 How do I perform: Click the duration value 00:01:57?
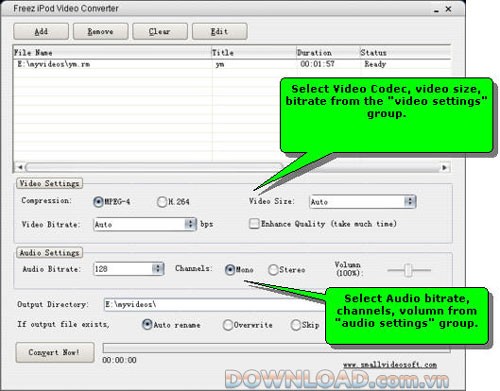coord(317,64)
